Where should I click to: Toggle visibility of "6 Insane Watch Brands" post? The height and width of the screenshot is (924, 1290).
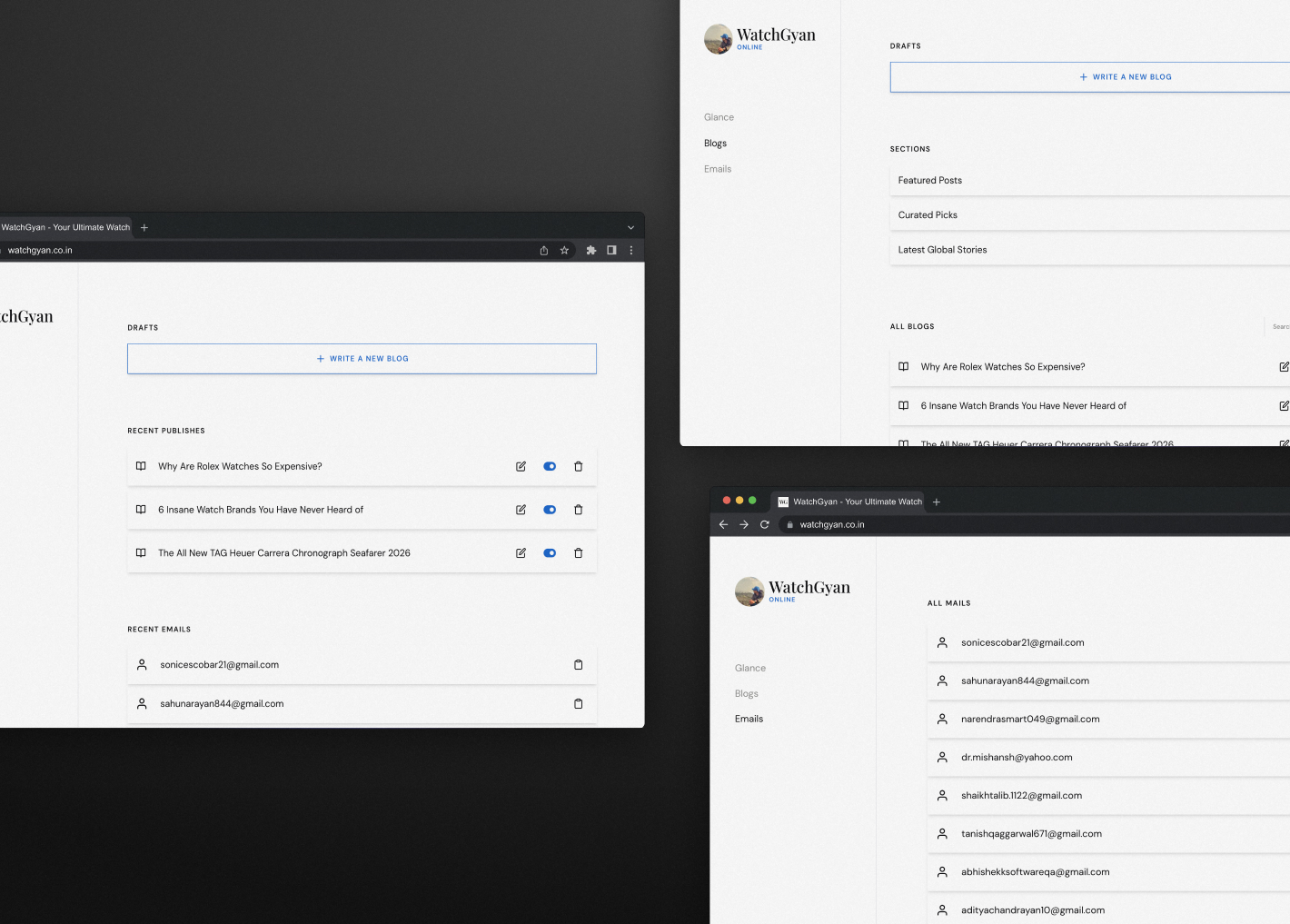point(550,510)
